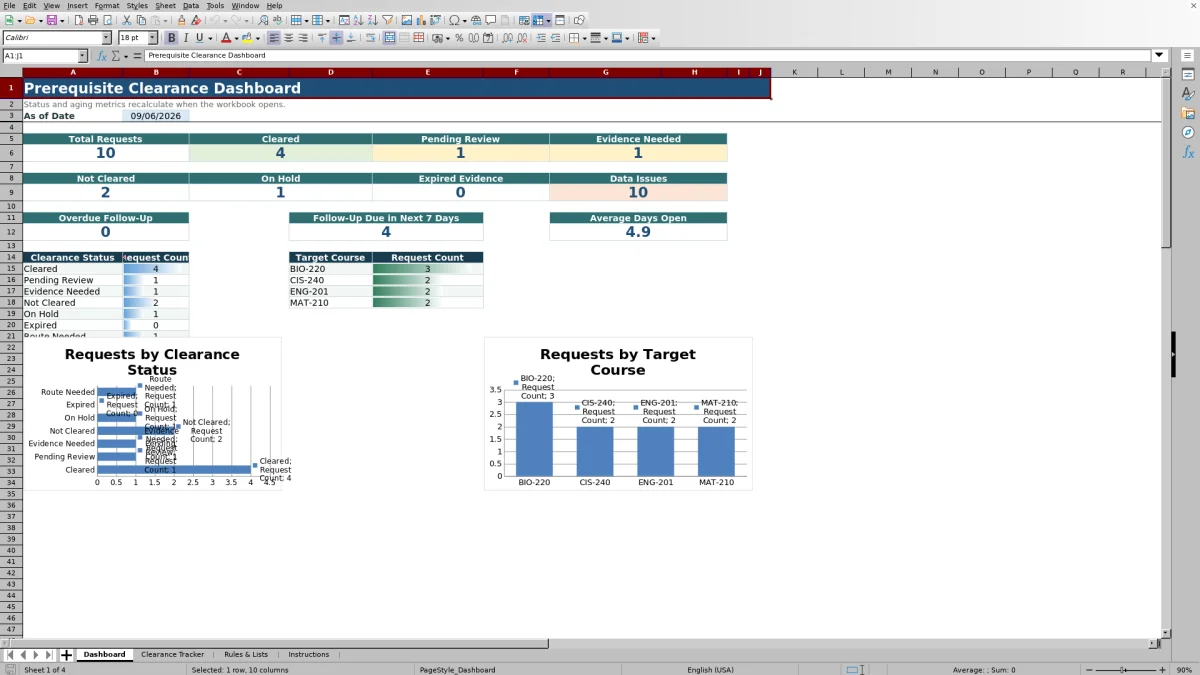Toggle Bold formatting button
This screenshot has width=1200, height=675.
[x=171, y=38]
